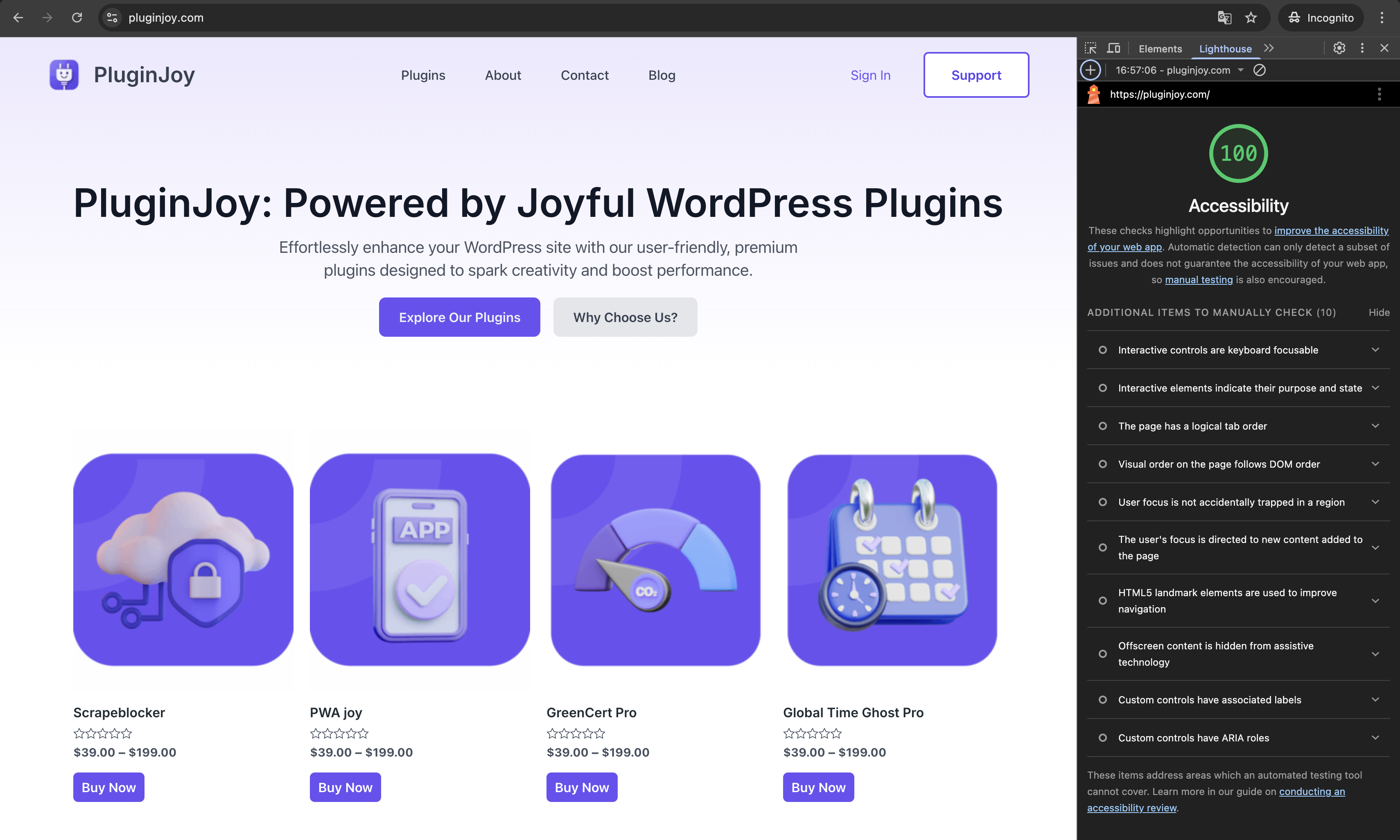The width and height of the screenshot is (1400, 840).
Task: Click the Explore Our Plugins button
Action: (x=459, y=317)
